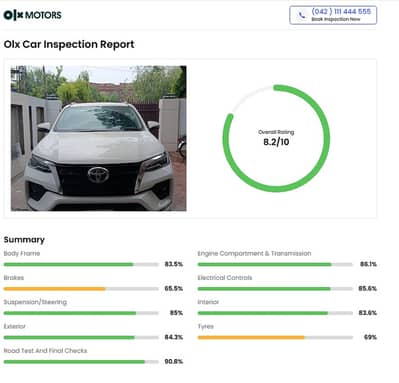
Task: Click the Suspension/Steering progress bar
Action: (x=81, y=313)
